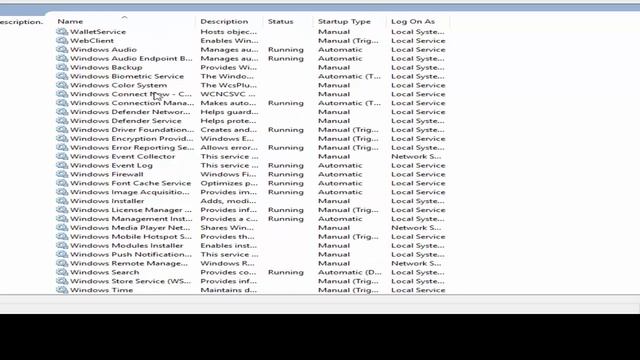Click the icon beside Windows Image Acquisition
The height and width of the screenshot is (360, 640).
[x=62, y=192]
